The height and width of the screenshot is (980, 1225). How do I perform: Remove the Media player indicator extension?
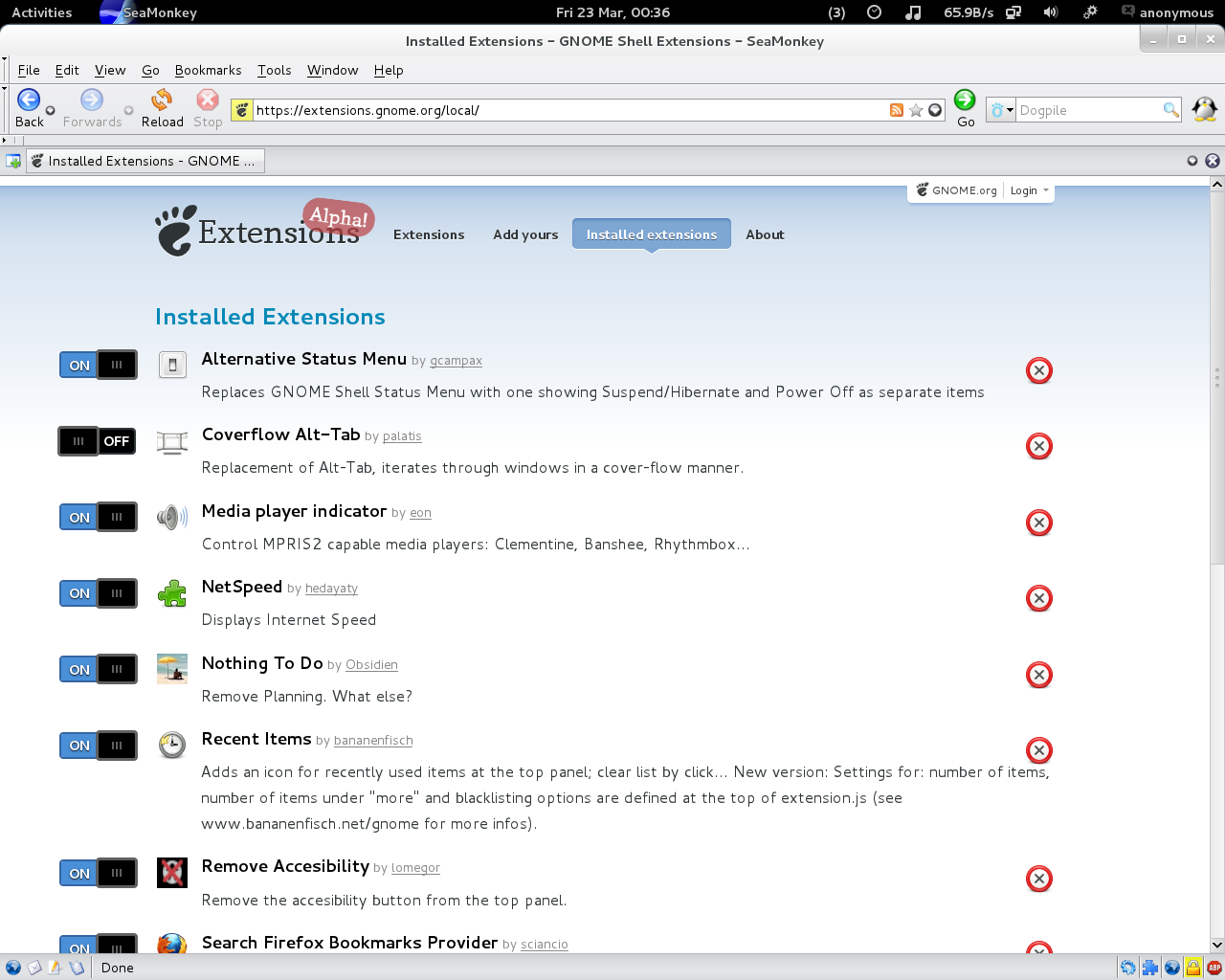(x=1039, y=523)
